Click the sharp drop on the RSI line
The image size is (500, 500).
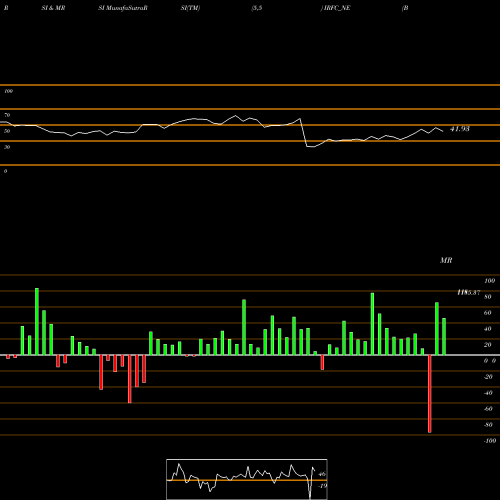[x=304, y=132]
